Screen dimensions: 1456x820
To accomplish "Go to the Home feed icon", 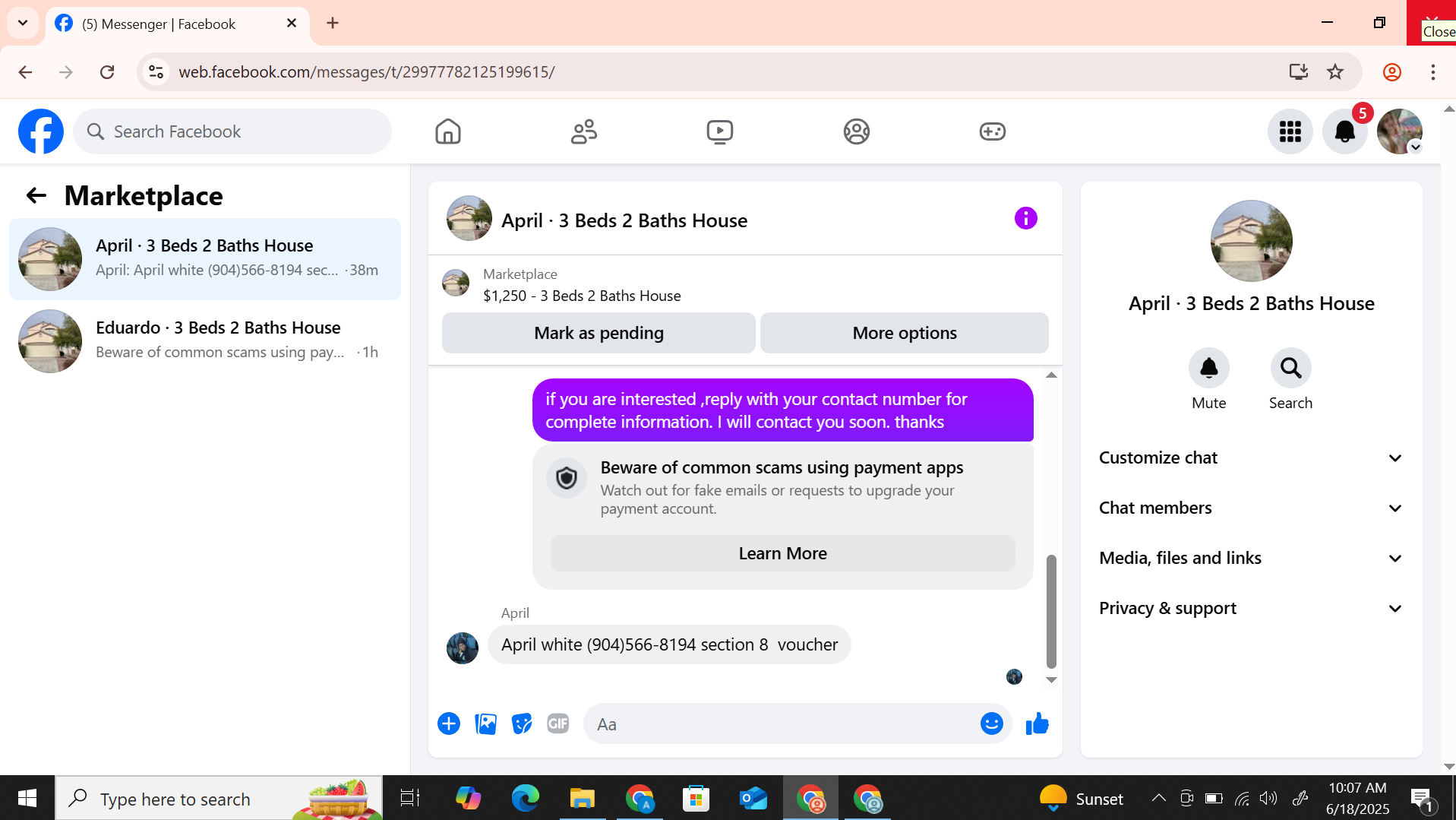I will [x=448, y=131].
